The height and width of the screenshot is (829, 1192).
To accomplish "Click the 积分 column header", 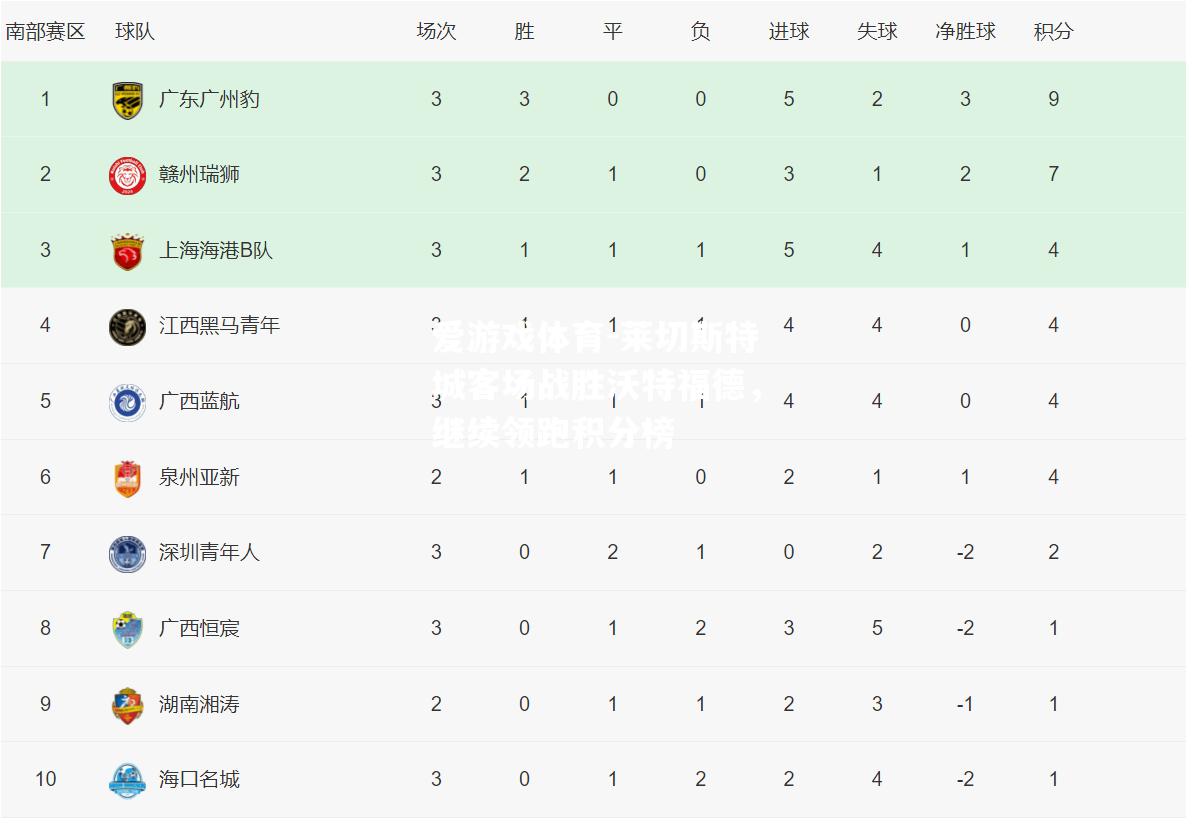I will click(x=1053, y=31).
